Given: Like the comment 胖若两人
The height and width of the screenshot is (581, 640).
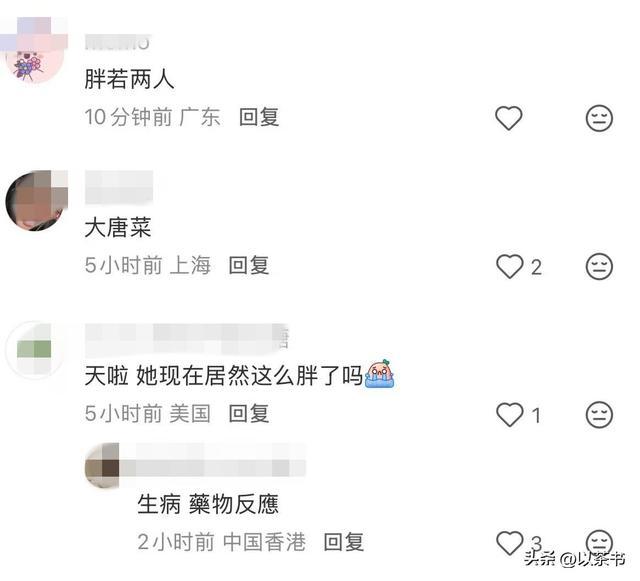Looking at the screenshot, I should click(509, 118).
